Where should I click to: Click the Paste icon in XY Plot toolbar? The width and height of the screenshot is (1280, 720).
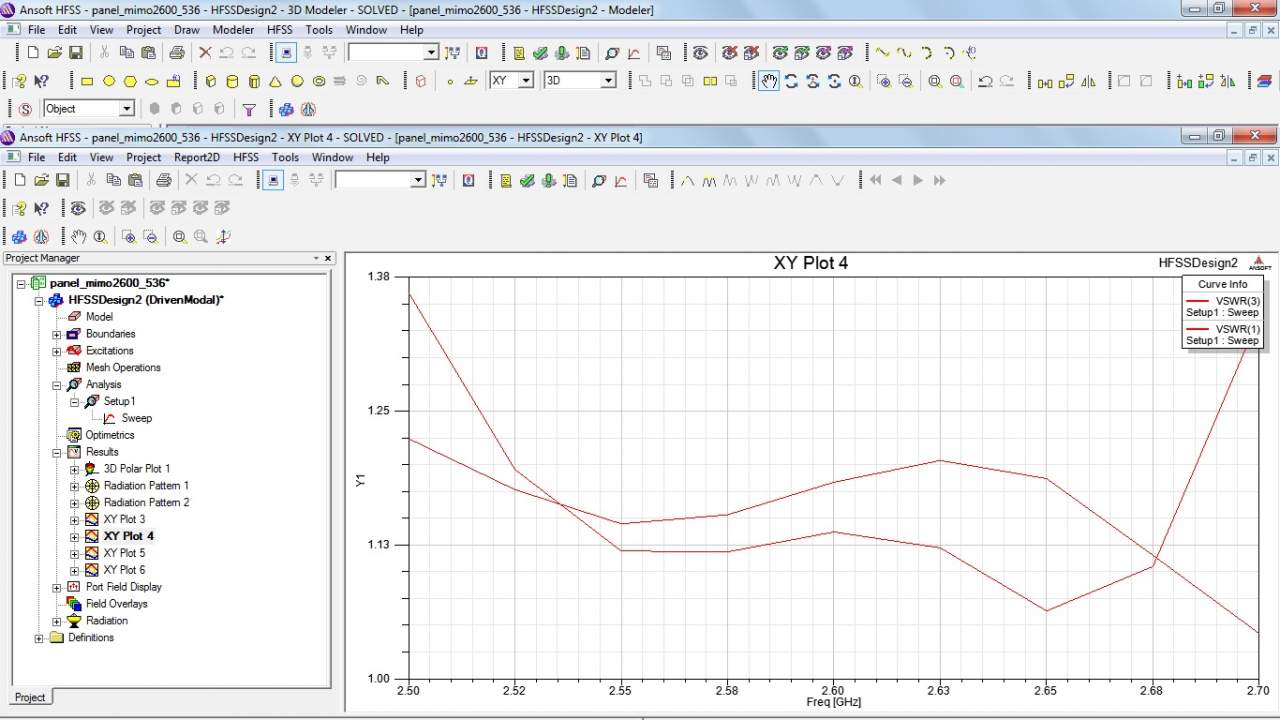click(x=135, y=180)
